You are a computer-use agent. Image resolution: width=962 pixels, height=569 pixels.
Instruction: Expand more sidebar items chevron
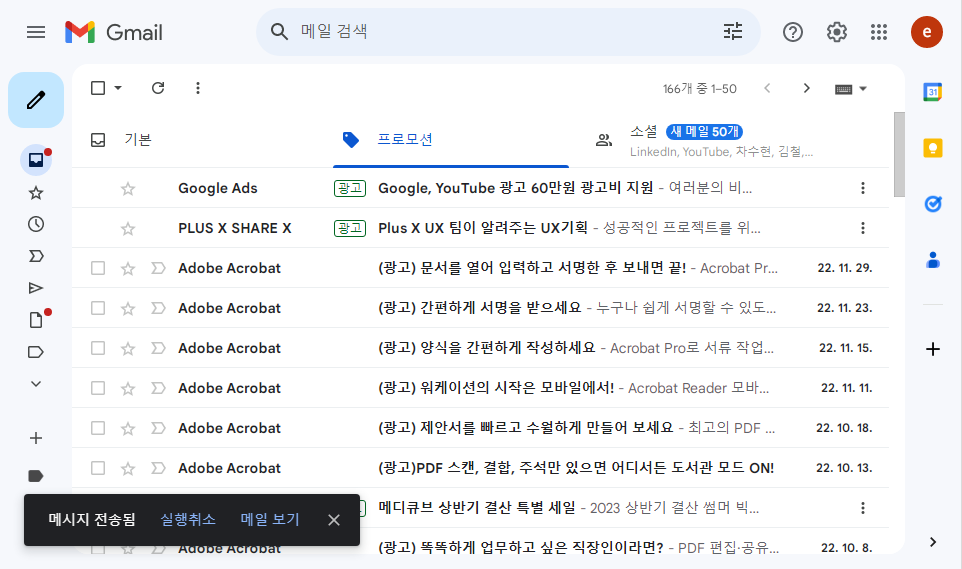[36, 384]
